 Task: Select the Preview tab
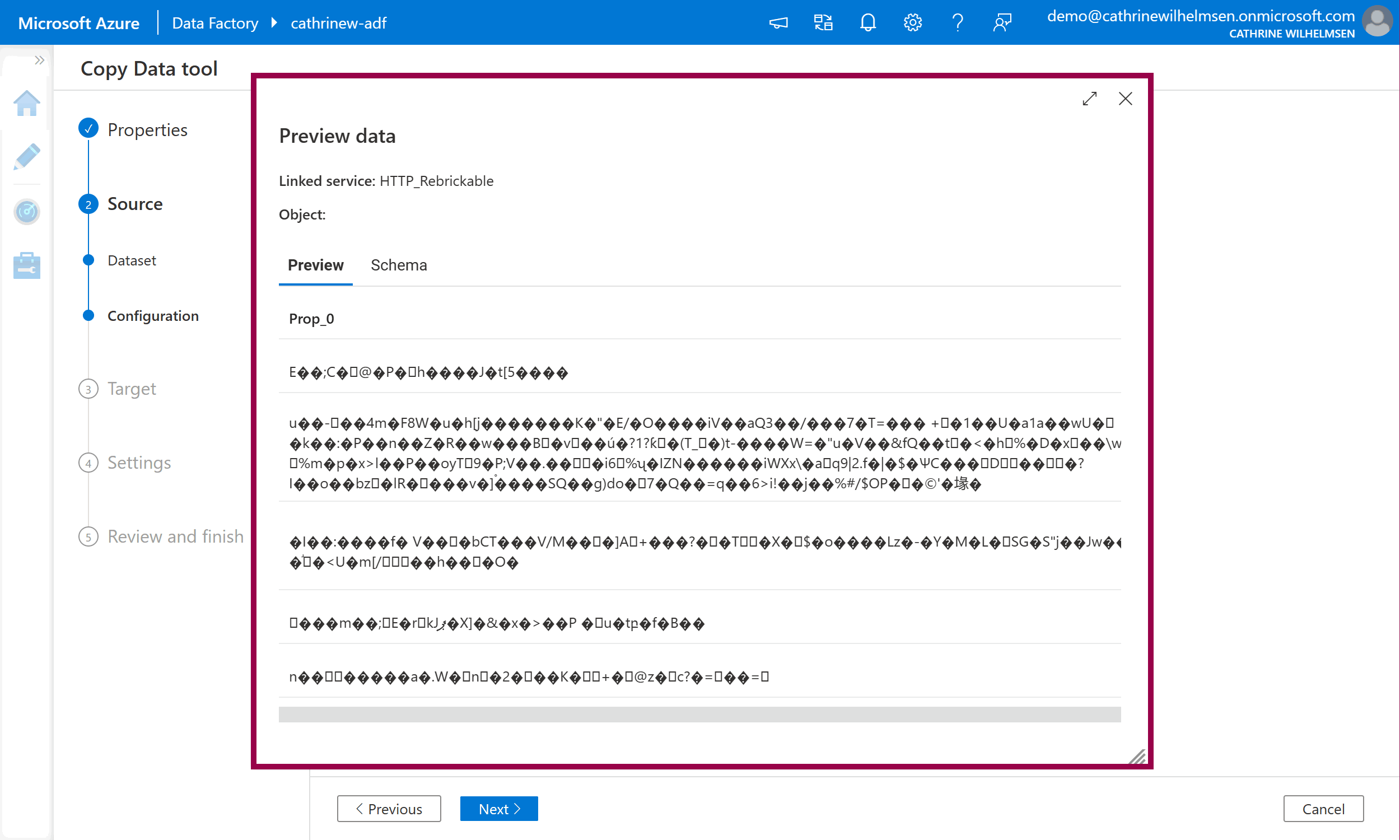[315, 265]
